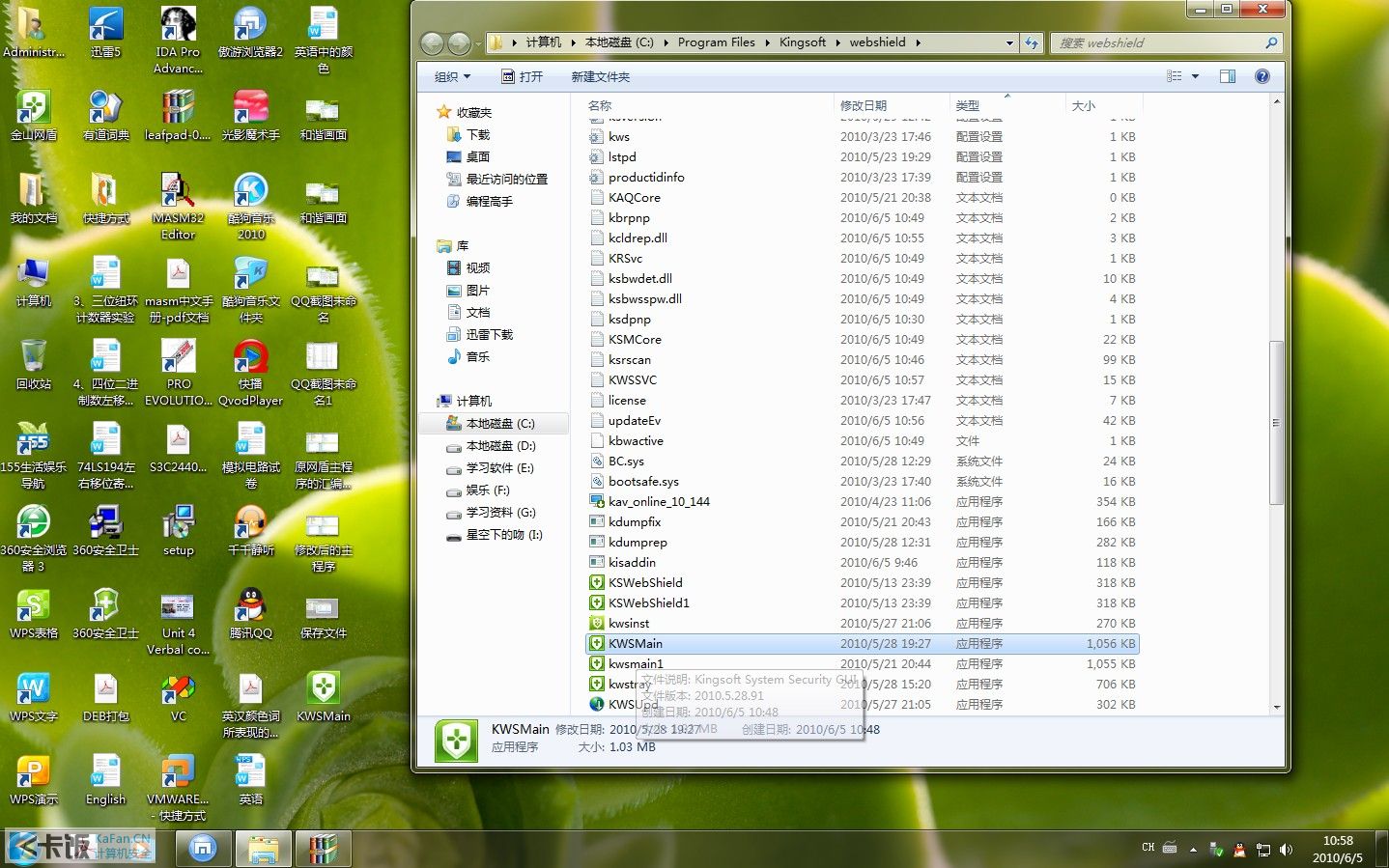Show hidden system tray icons arrow

click(x=1193, y=849)
